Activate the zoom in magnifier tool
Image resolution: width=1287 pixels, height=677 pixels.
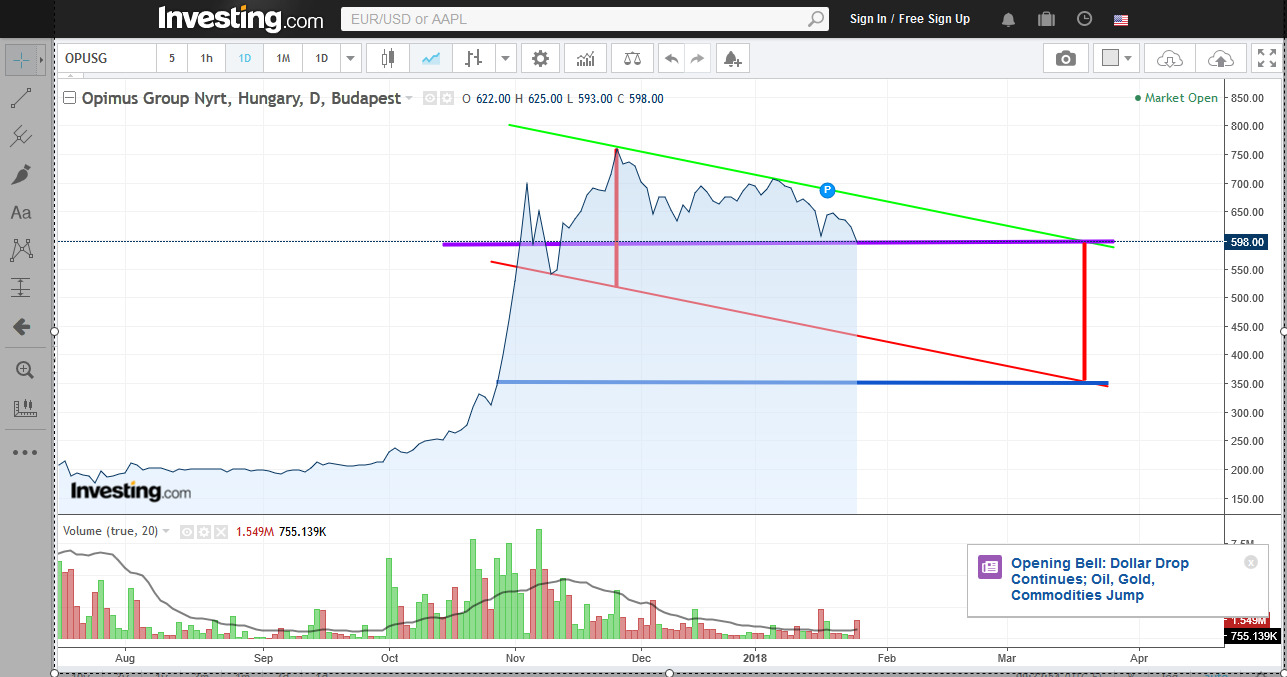pyautogui.click(x=24, y=370)
